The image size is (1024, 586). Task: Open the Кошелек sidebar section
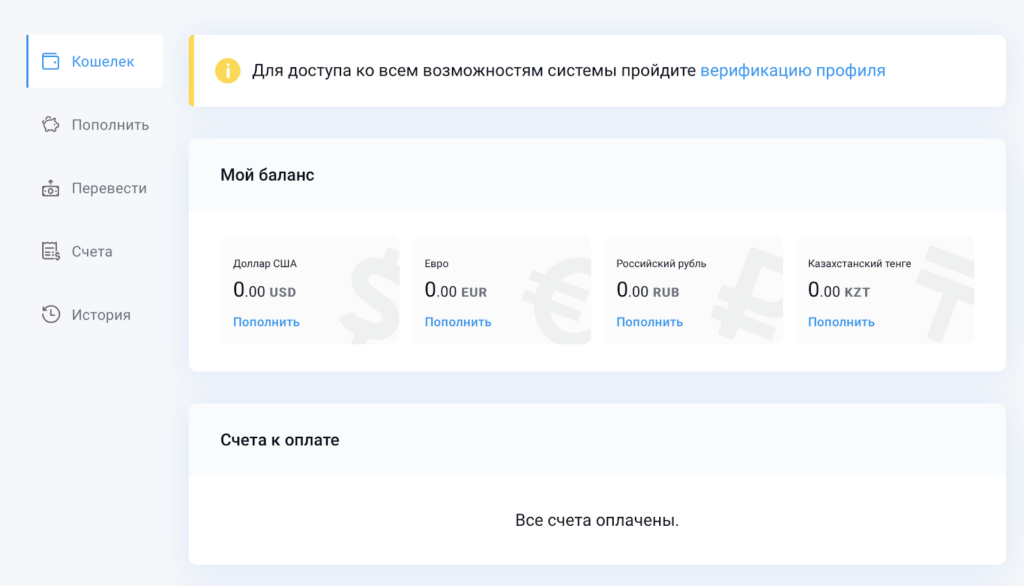(95, 61)
